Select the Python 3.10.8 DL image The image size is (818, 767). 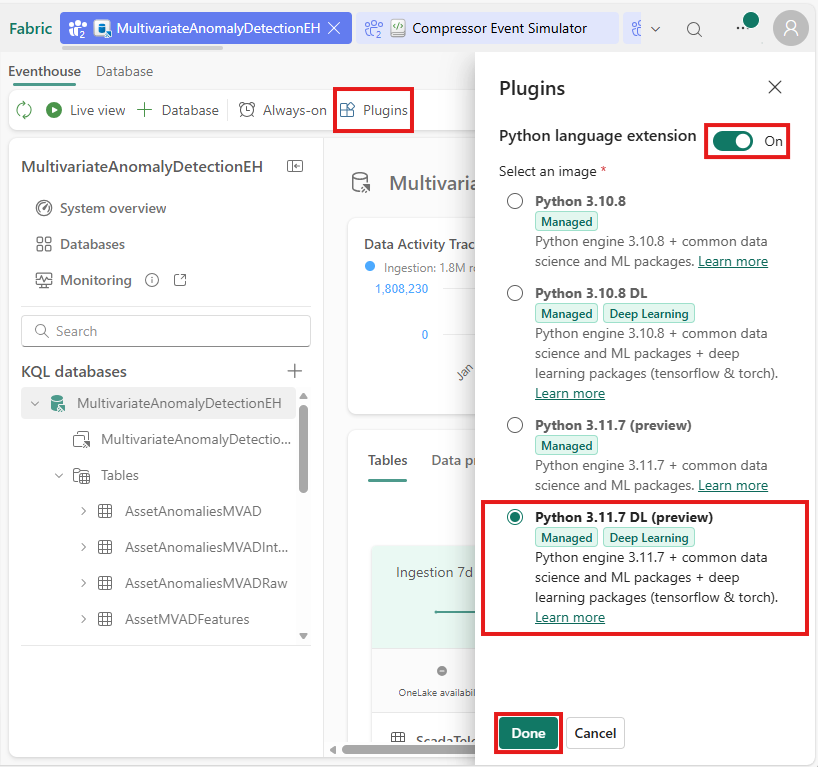click(x=515, y=293)
